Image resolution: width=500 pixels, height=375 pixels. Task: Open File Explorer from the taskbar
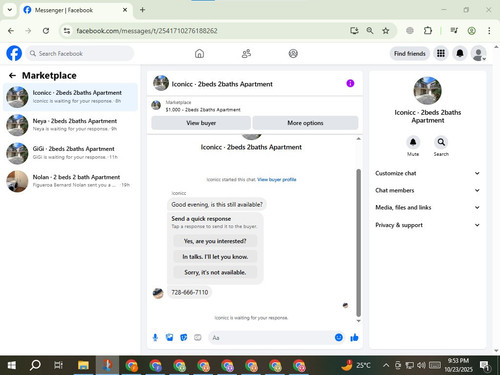[x=83, y=365]
